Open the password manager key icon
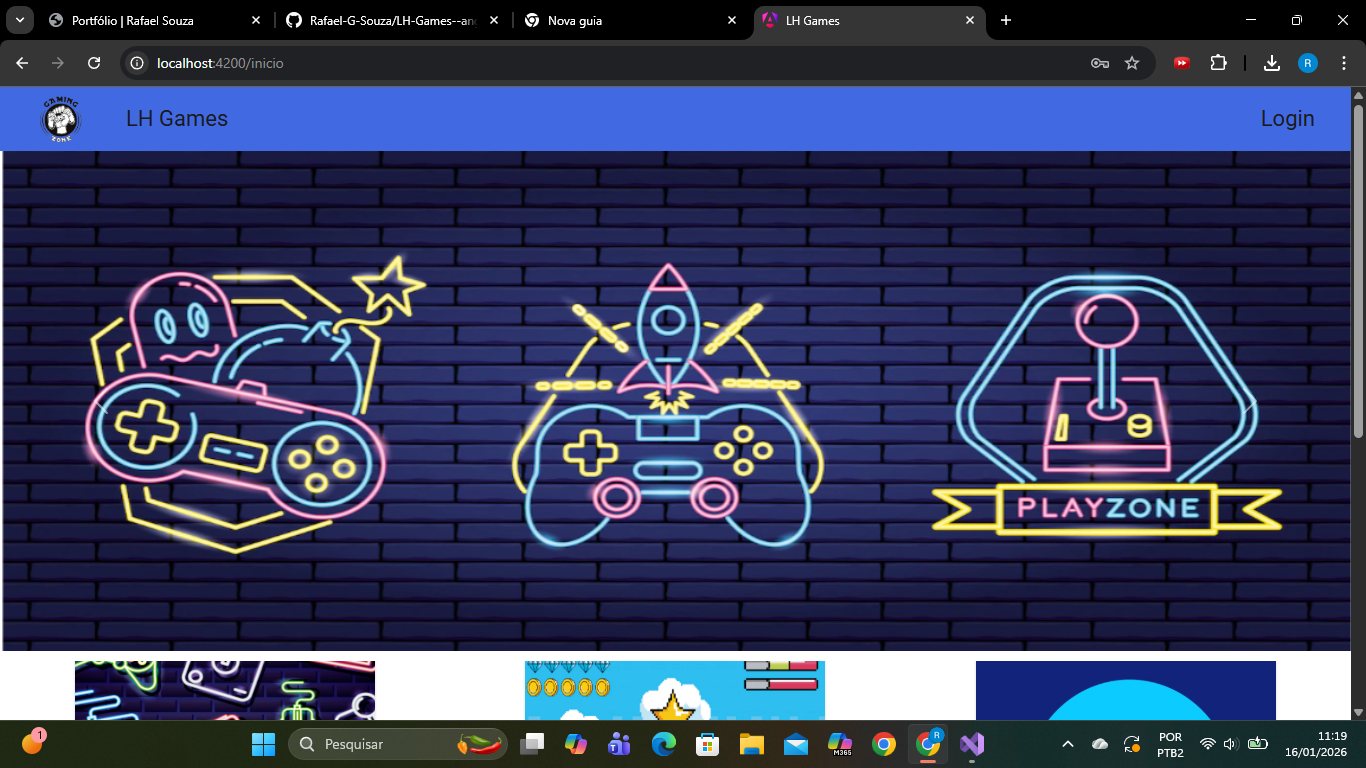Image resolution: width=1366 pixels, height=768 pixels. (x=1099, y=62)
